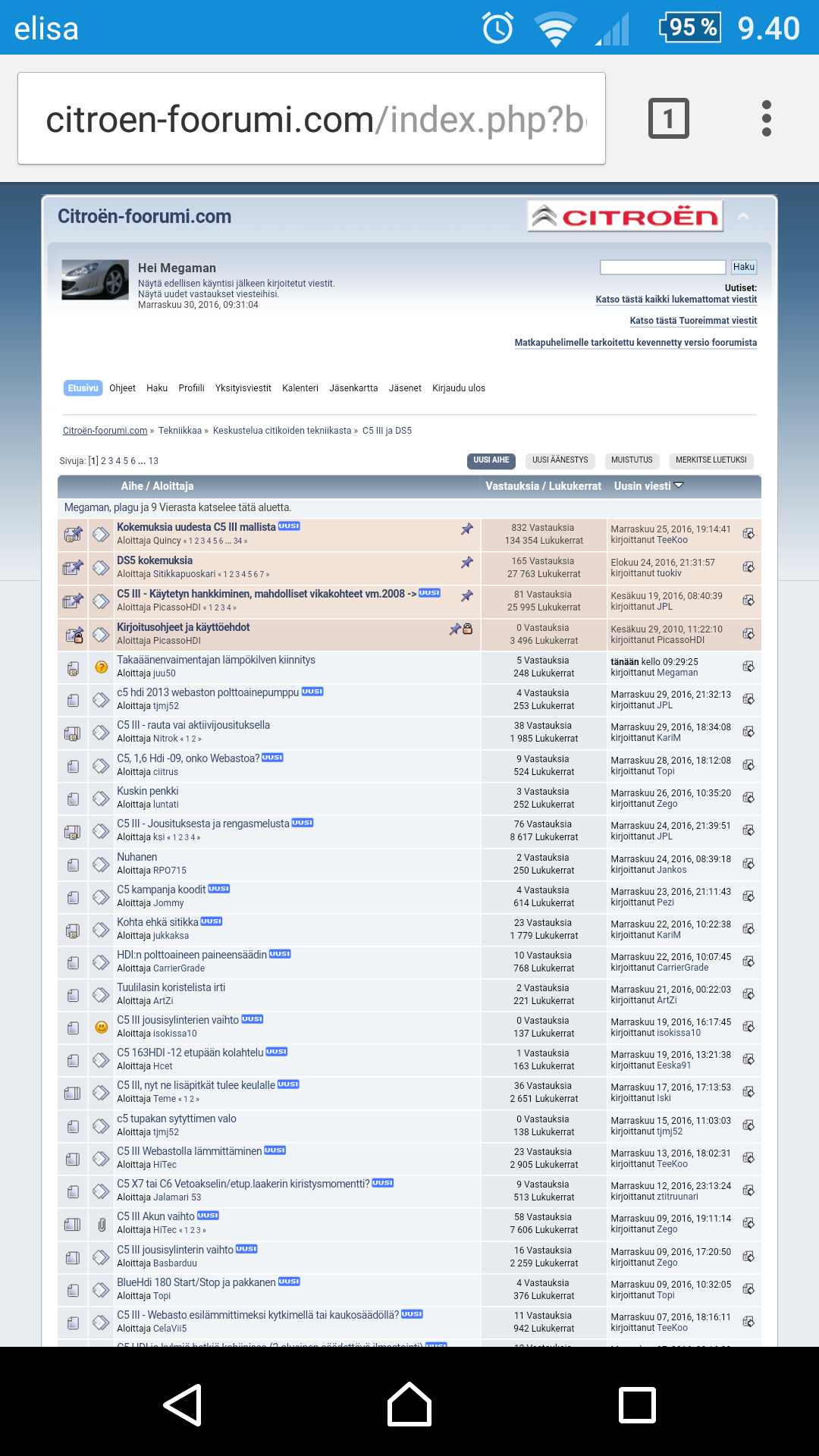819x1456 pixels.
Task: Open the Matkapuhelimelle kevennetty versio link
Action: pos(635,343)
